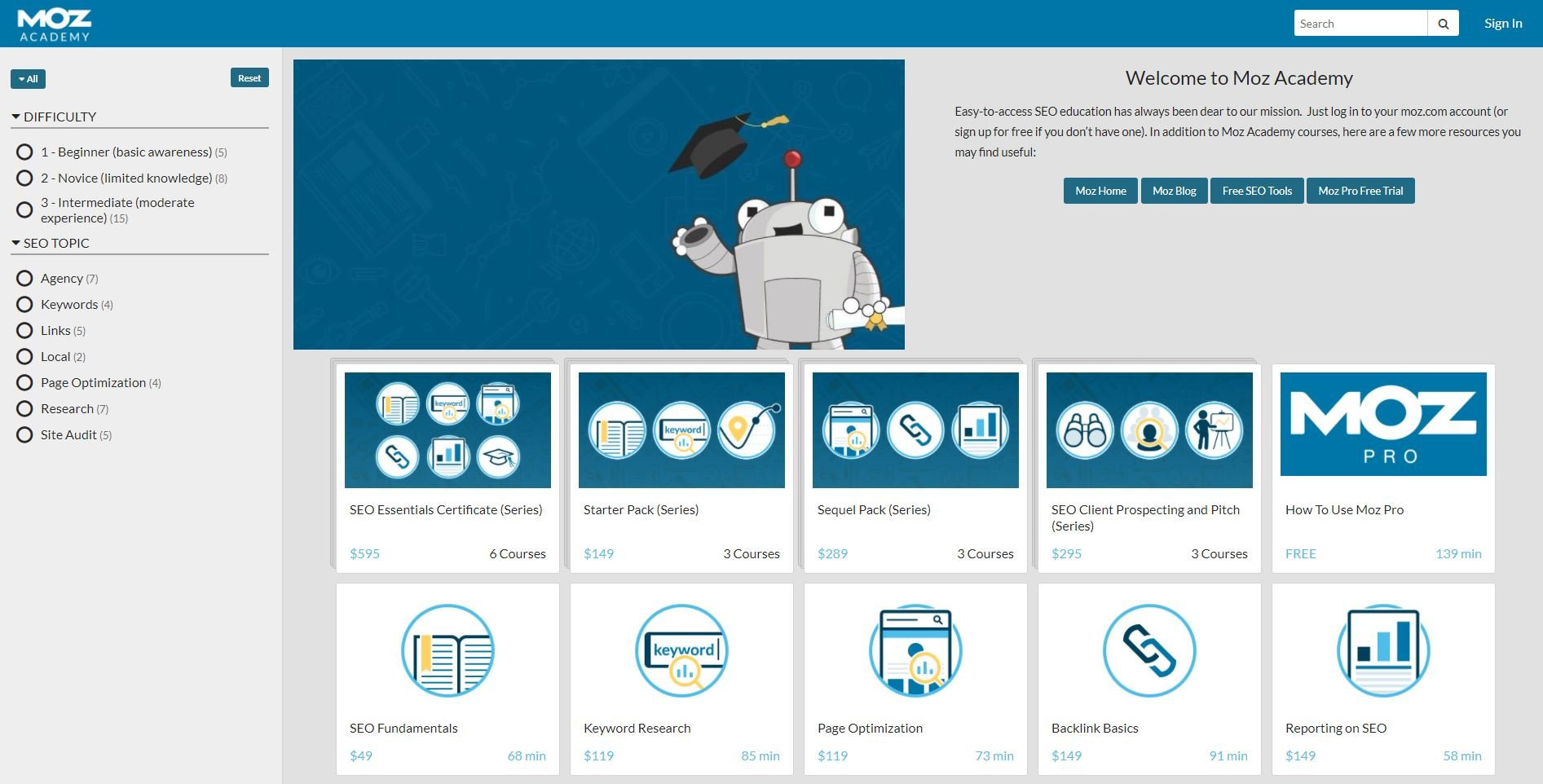
Task: Open the Page Optimization course title
Action: [870, 729]
